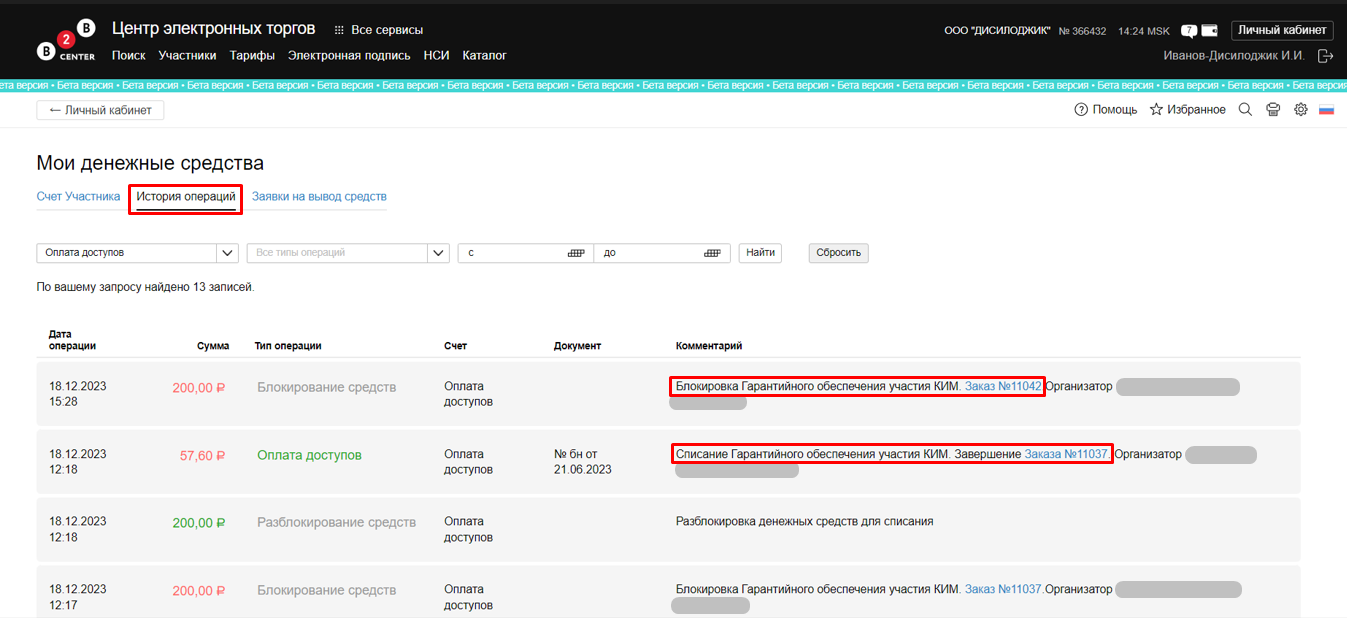
Task: Click the printer icon
Action: [1273, 110]
